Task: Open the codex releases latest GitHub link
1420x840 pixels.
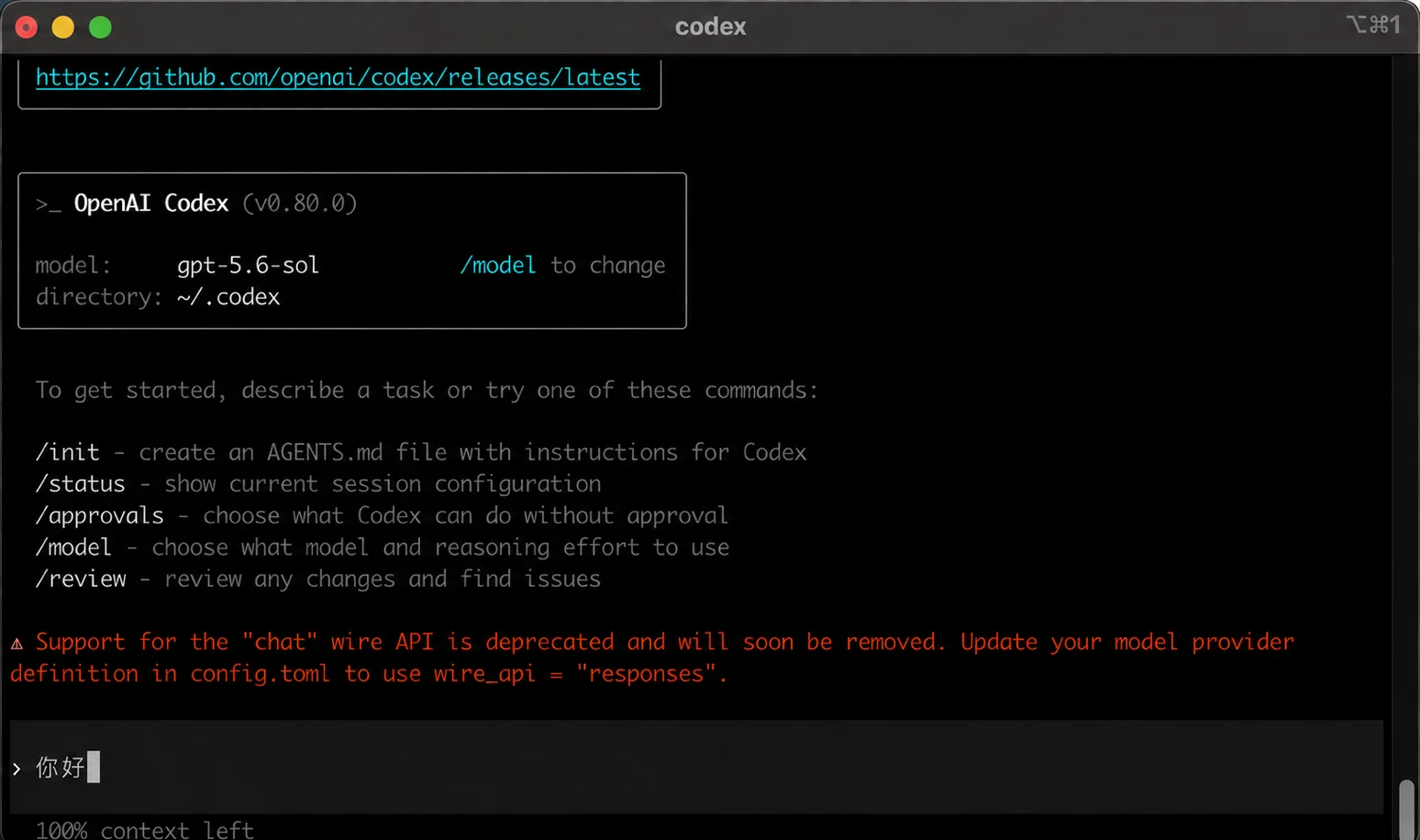Action: 338,78
